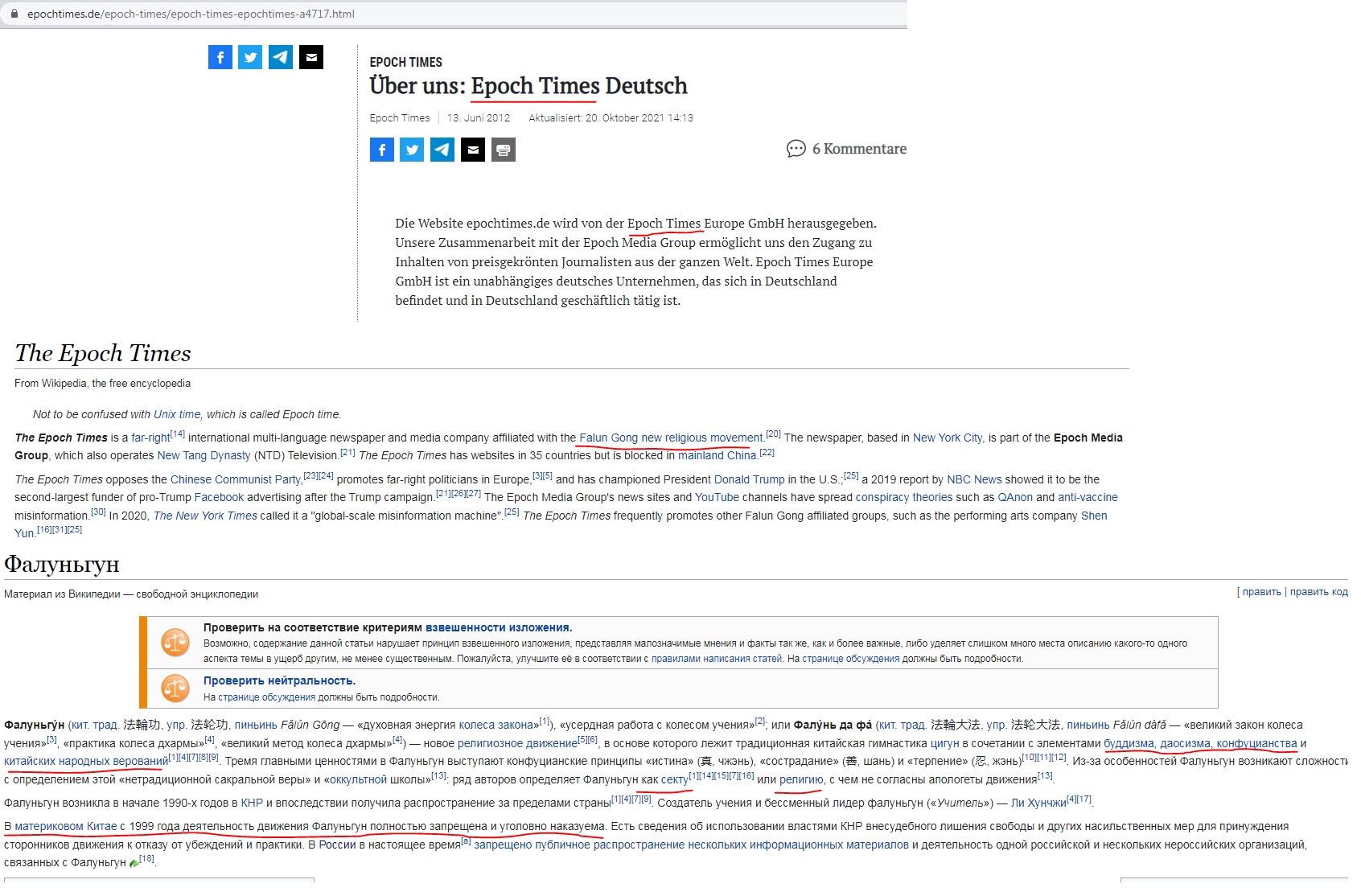Open the 'YouTube' link
This screenshot has width=1361, height=896.
pos(717,497)
